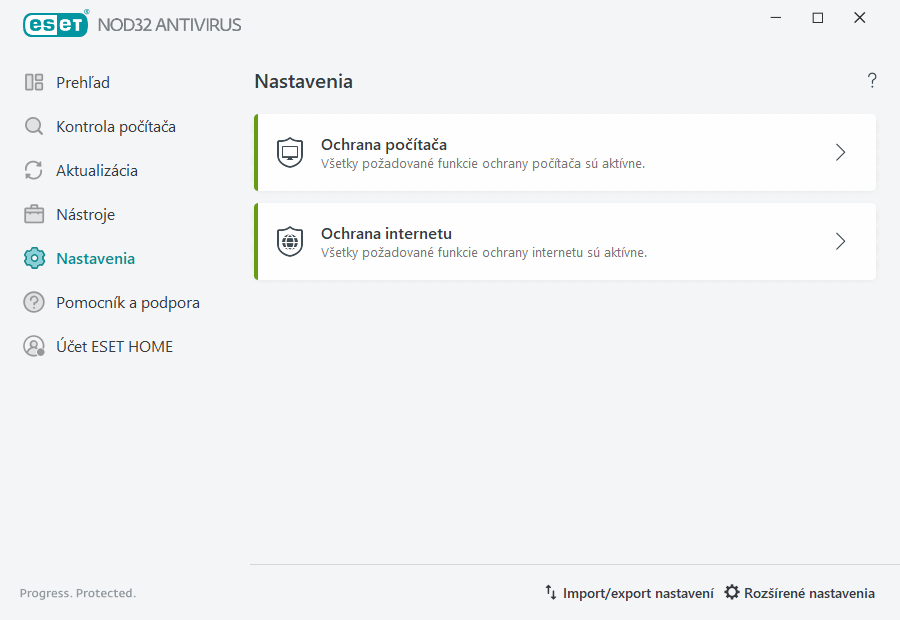
Task: Open the Ochrana počítača card
Action: (565, 153)
